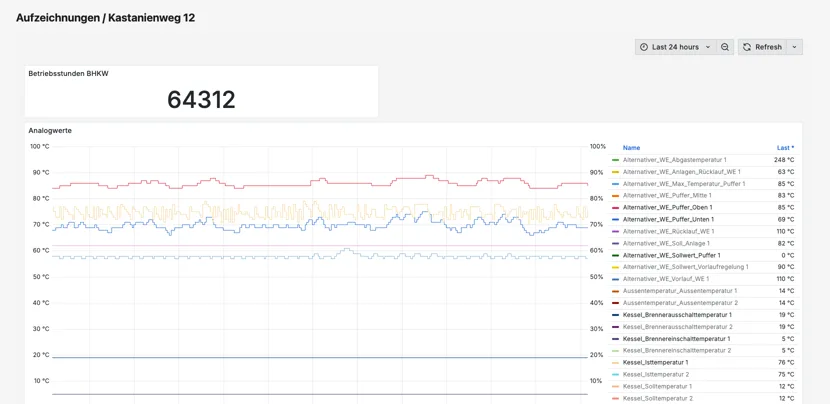Click the 20 °C left axis label

[41, 355]
